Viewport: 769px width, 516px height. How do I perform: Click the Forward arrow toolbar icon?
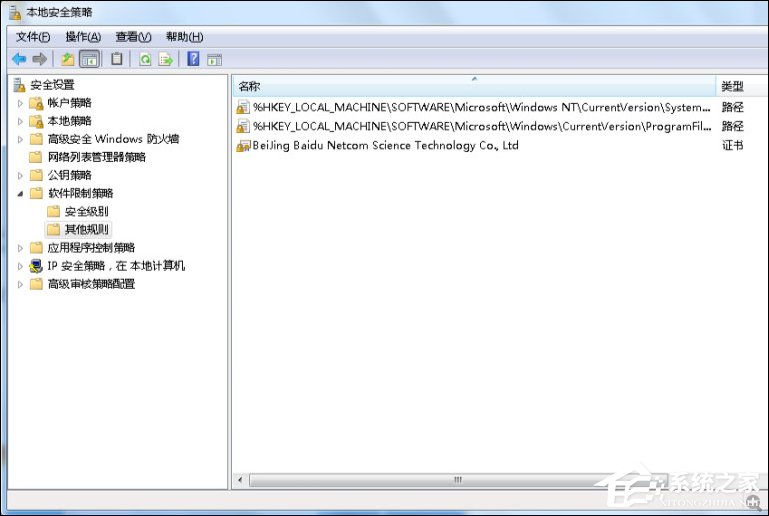40,59
